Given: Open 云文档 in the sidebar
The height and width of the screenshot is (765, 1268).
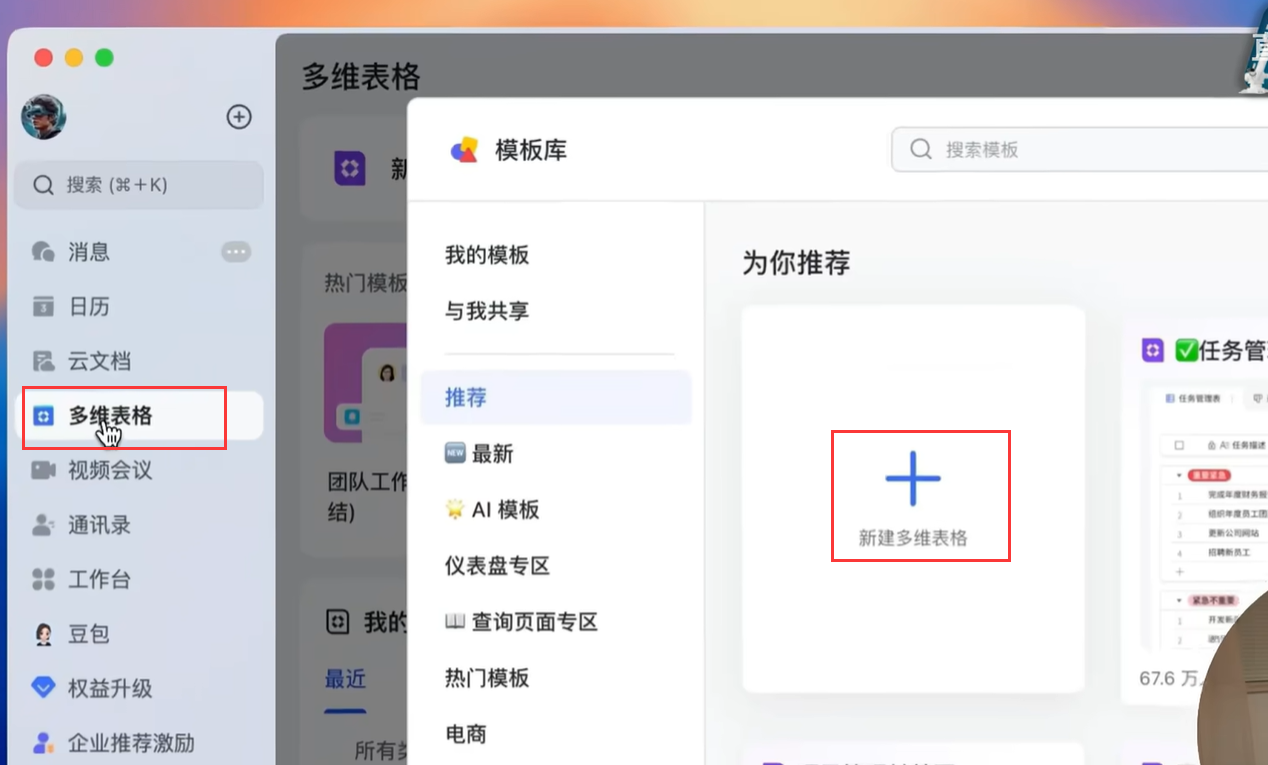Looking at the screenshot, I should [139, 361].
